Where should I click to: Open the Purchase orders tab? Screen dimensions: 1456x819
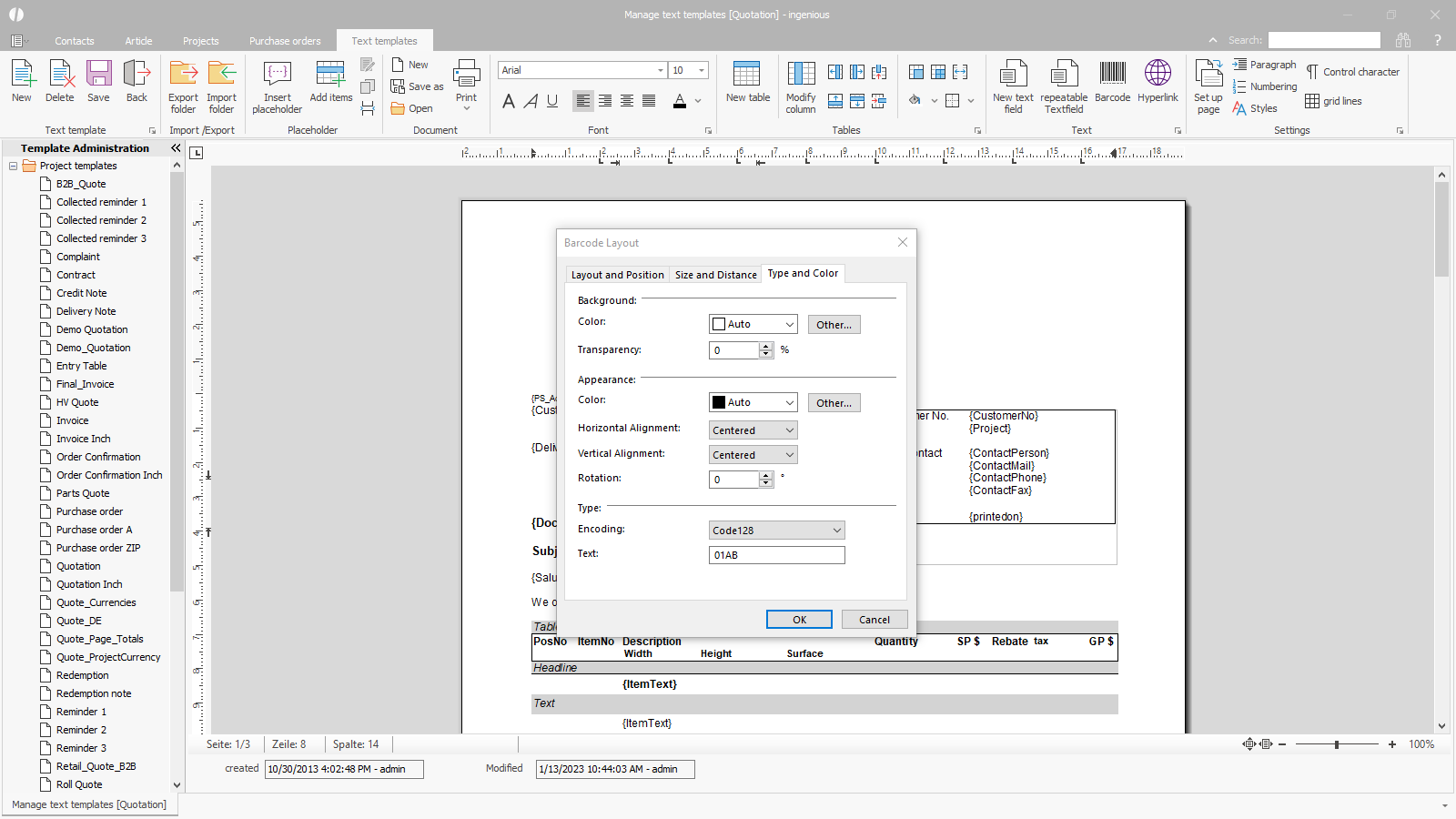tap(285, 41)
